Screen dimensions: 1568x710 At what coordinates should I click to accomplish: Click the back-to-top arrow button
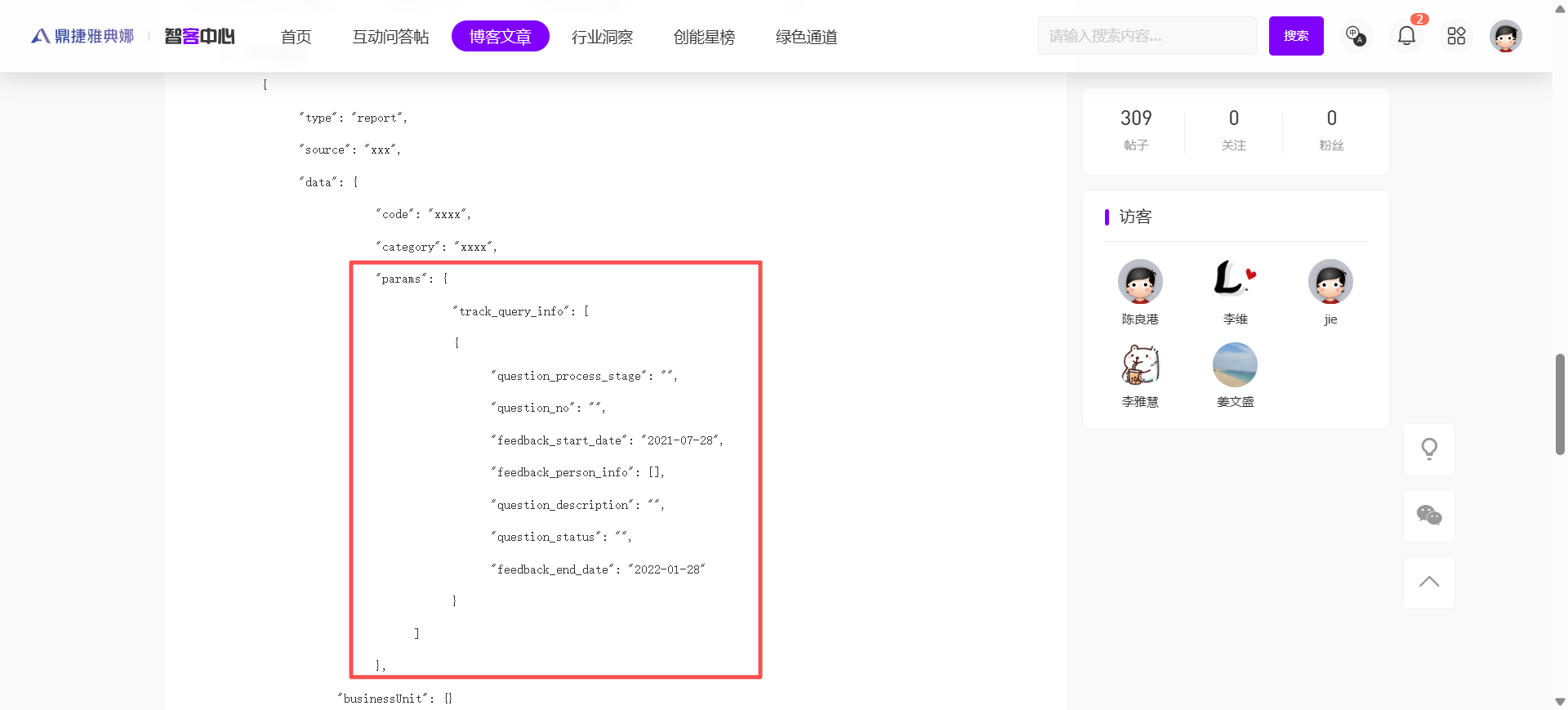coord(1429,583)
